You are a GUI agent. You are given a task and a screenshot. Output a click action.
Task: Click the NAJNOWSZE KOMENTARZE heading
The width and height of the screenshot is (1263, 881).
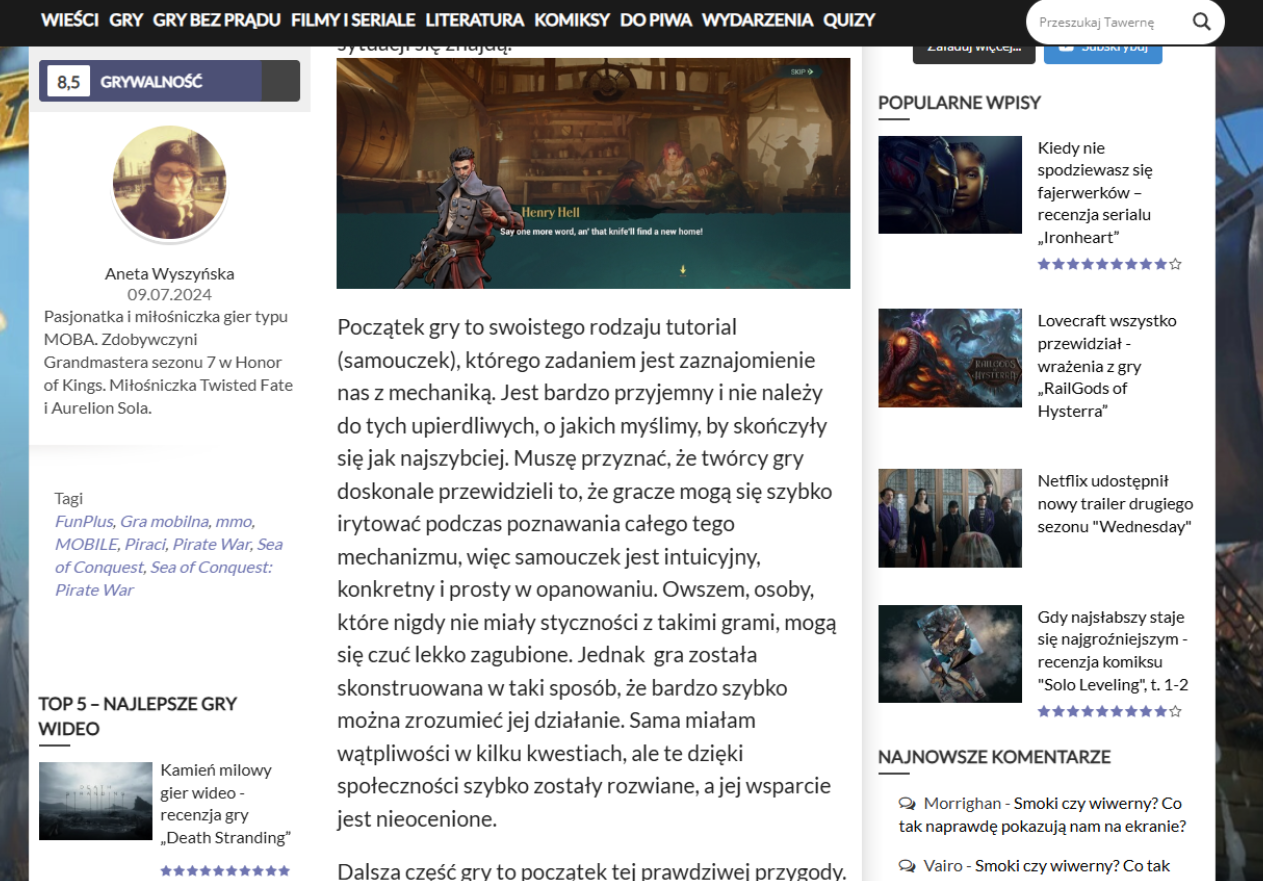994,757
